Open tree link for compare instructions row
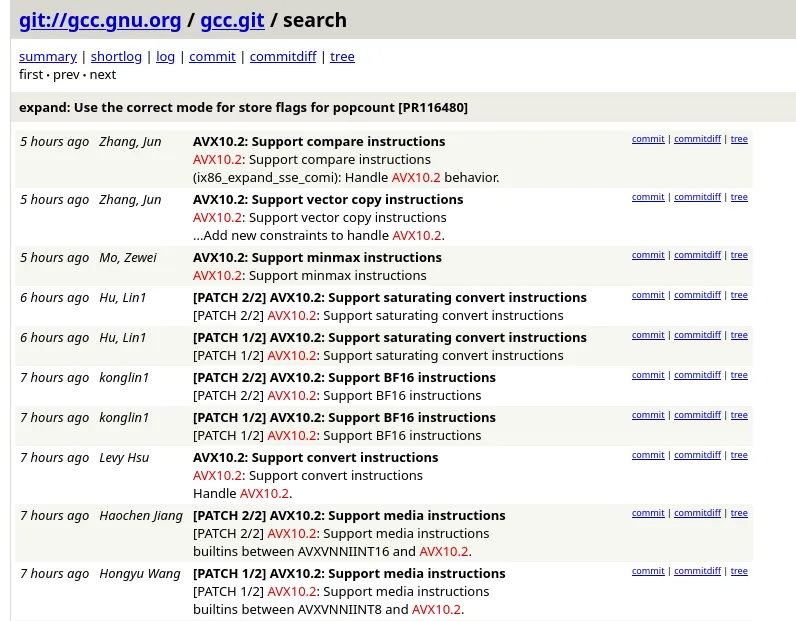 coord(739,139)
